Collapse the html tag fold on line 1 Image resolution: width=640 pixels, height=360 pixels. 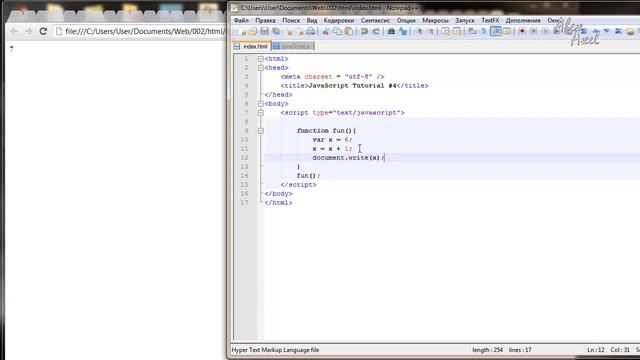pos(260,59)
